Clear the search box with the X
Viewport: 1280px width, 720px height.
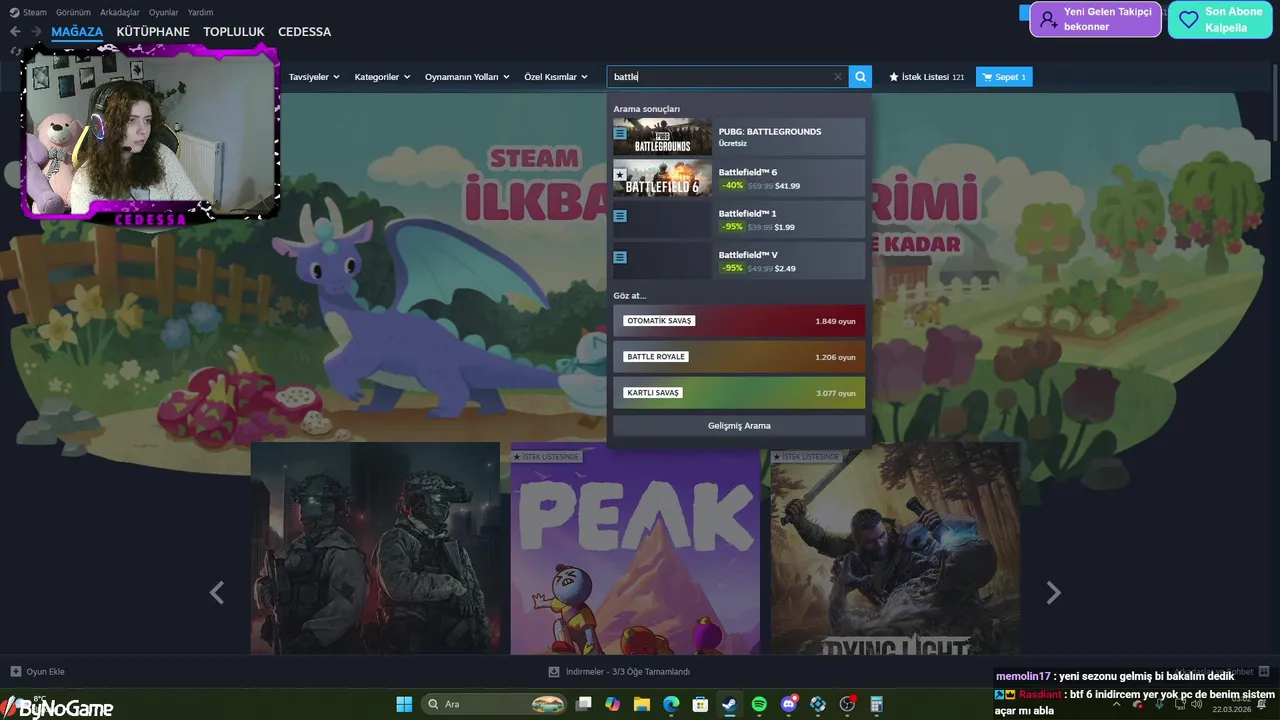coord(838,77)
